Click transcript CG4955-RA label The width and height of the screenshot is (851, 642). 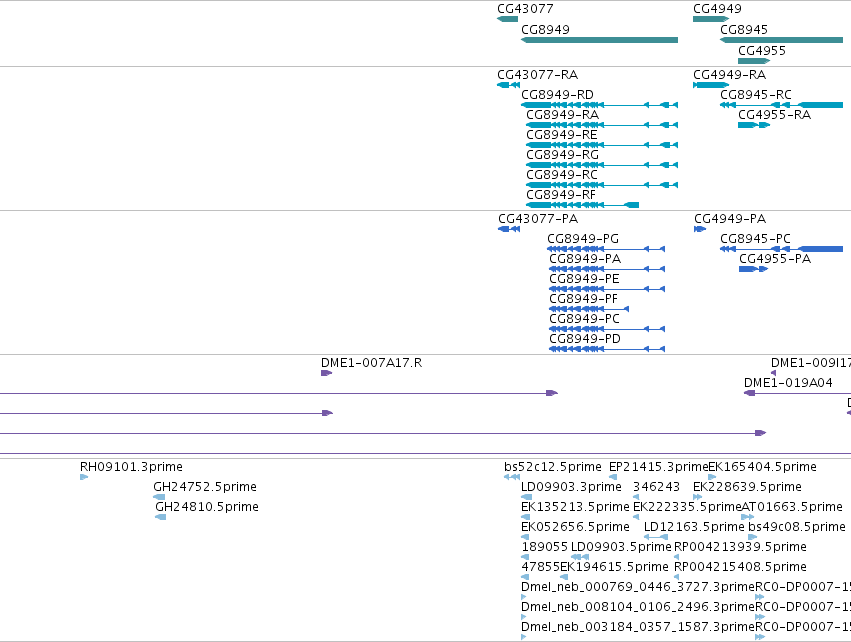tap(774, 115)
